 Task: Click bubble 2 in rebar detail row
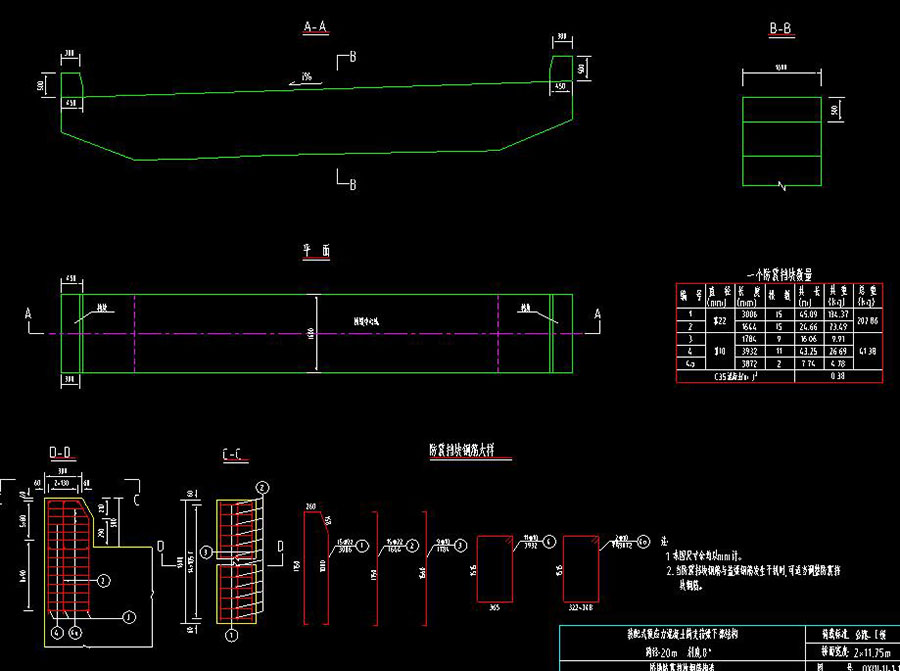(413, 546)
